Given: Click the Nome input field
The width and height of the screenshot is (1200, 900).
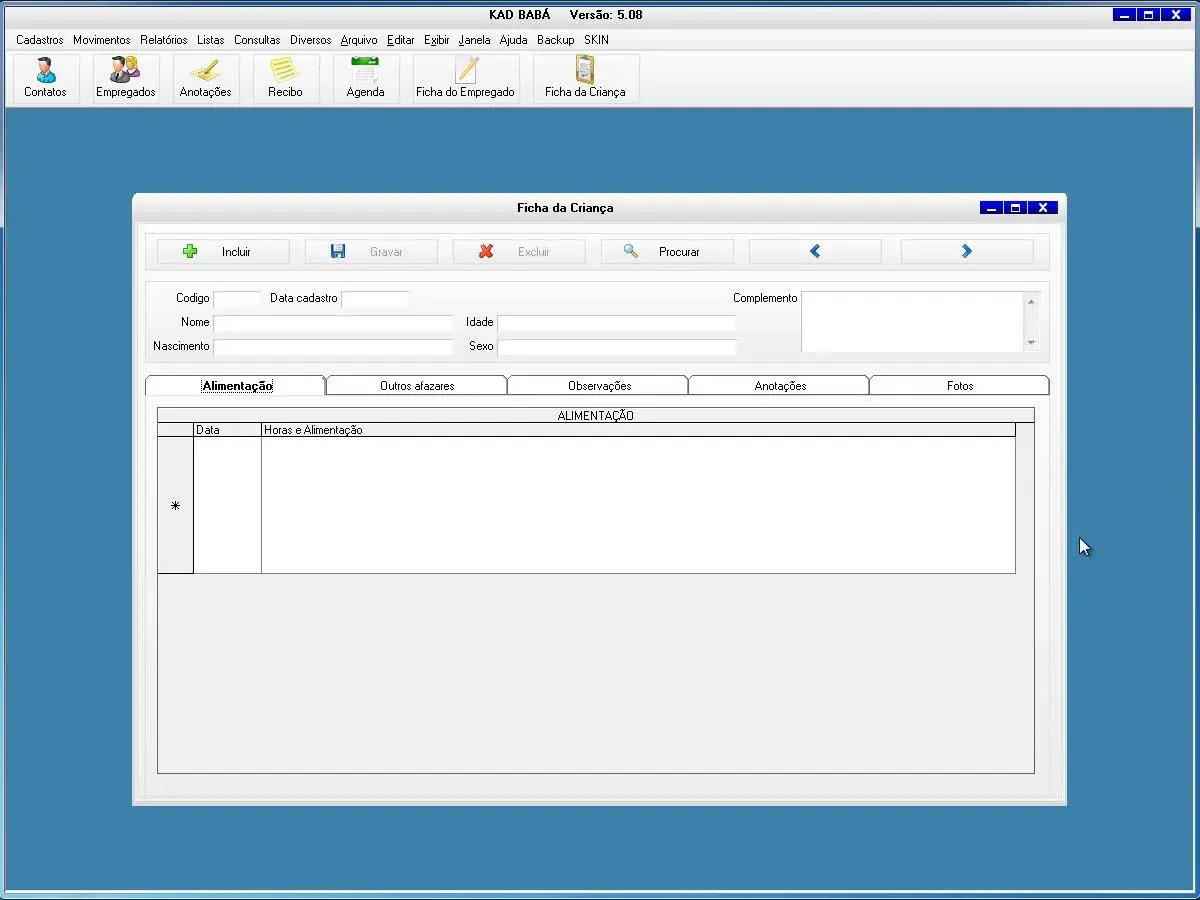Looking at the screenshot, I should tap(333, 323).
